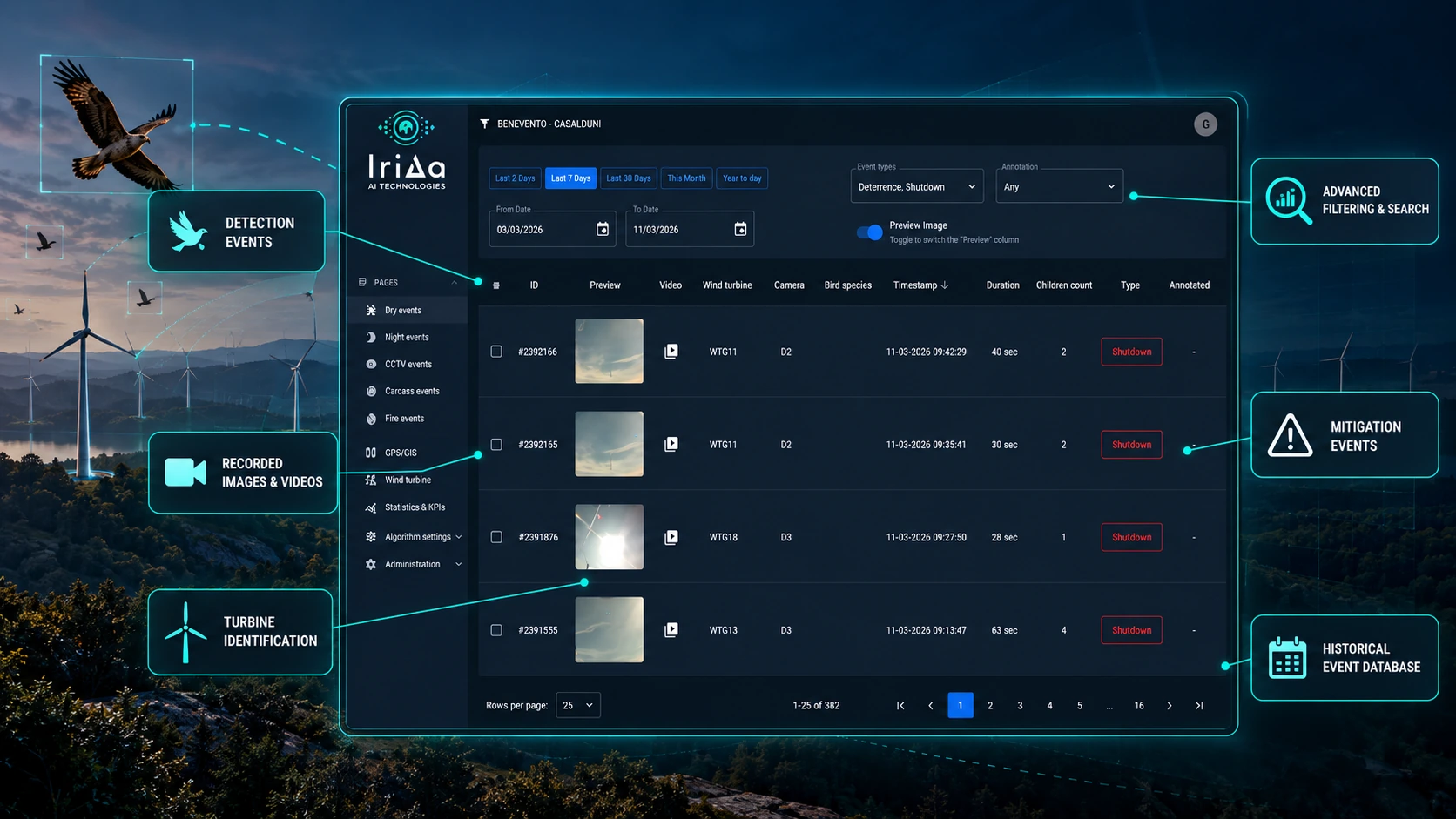The height and width of the screenshot is (819, 1456).
Task: Sort by the Timestamp column header
Action: tap(920, 285)
